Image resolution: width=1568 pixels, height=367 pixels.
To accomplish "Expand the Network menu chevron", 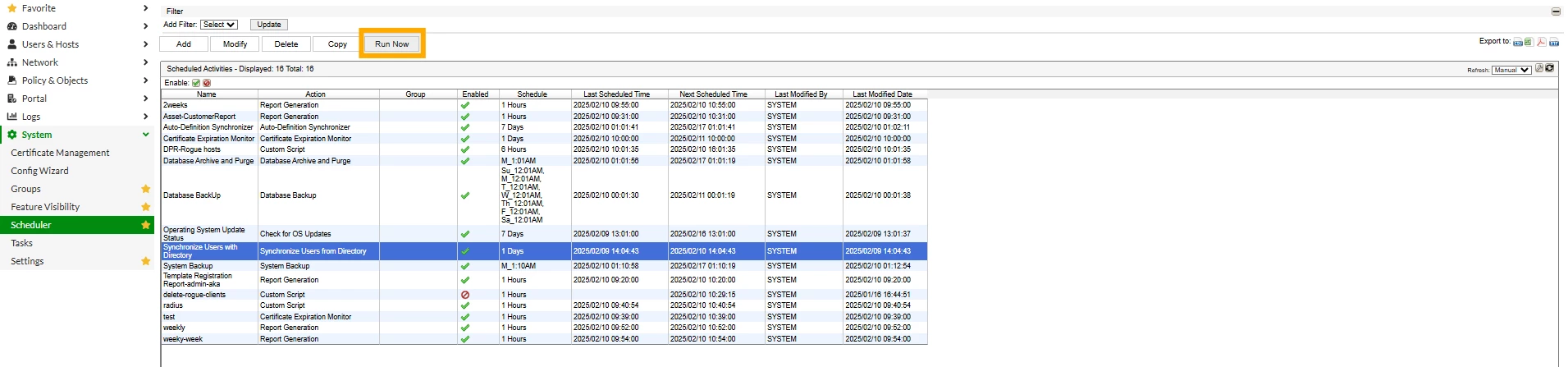I will [x=145, y=62].
